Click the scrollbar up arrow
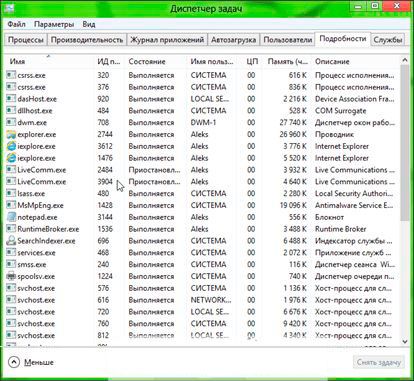This screenshot has height=381, width=414. click(x=405, y=60)
